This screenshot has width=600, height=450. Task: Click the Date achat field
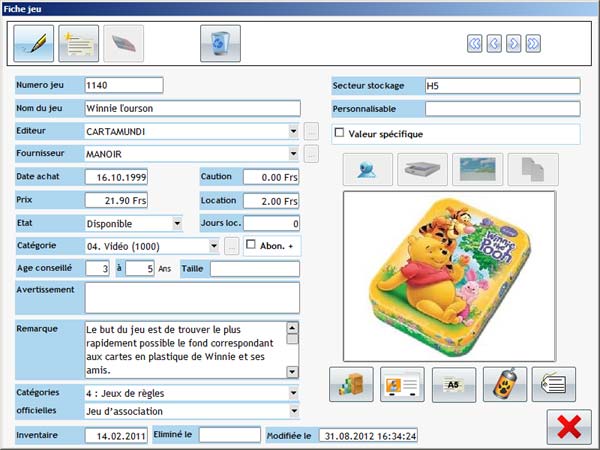[116, 177]
